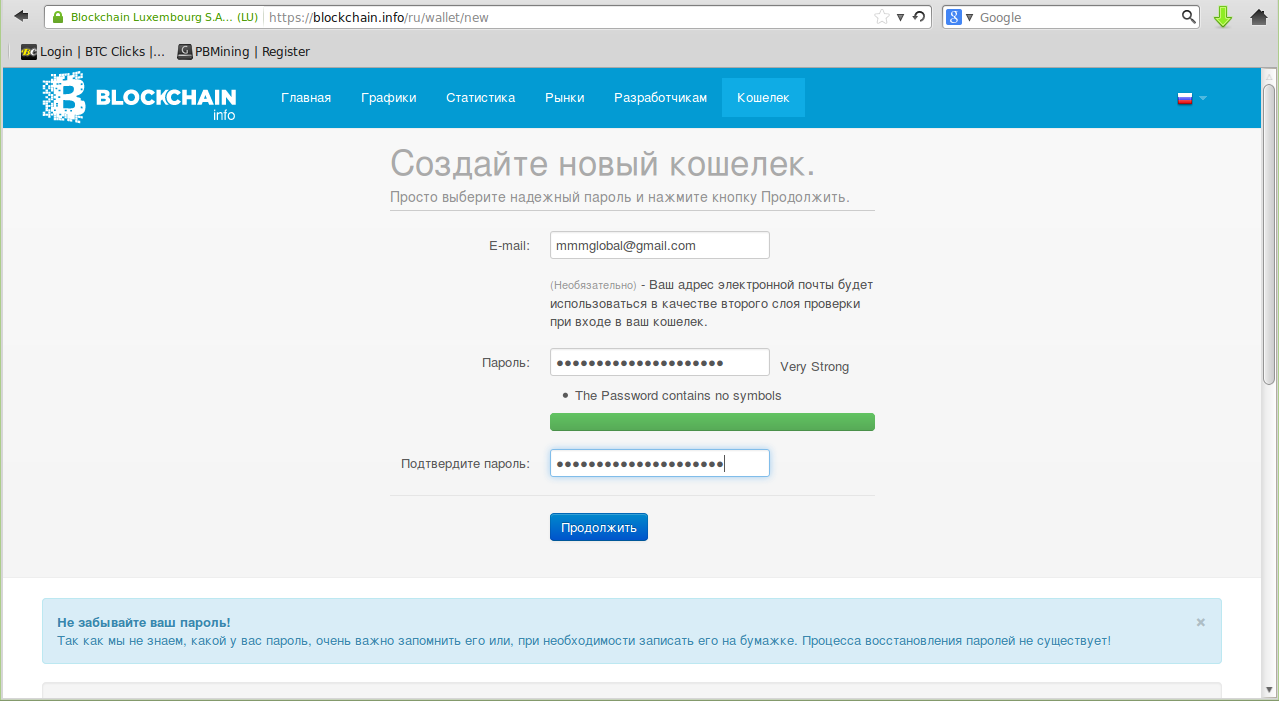Click the BTC Clicks bookmark icon

point(28,51)
